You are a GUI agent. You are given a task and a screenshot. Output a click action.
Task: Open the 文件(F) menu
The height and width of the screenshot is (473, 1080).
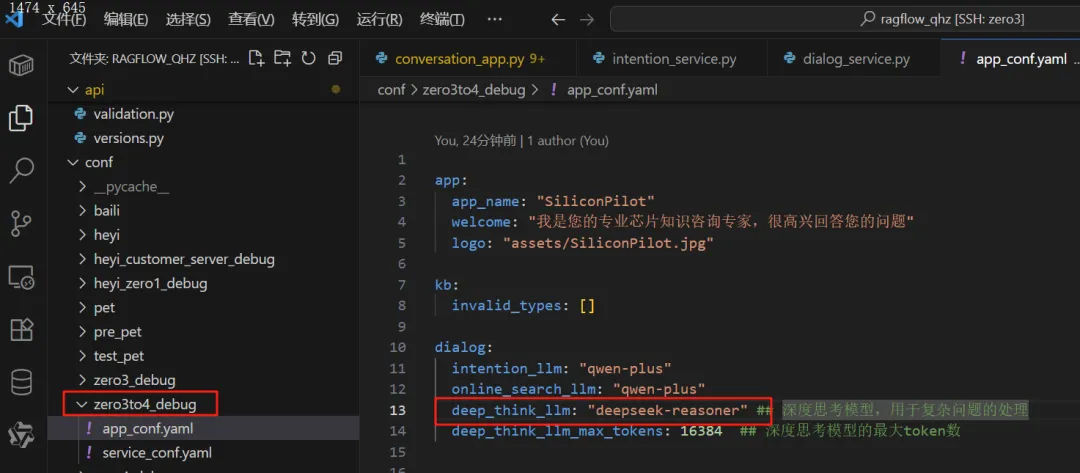(64, 19)
